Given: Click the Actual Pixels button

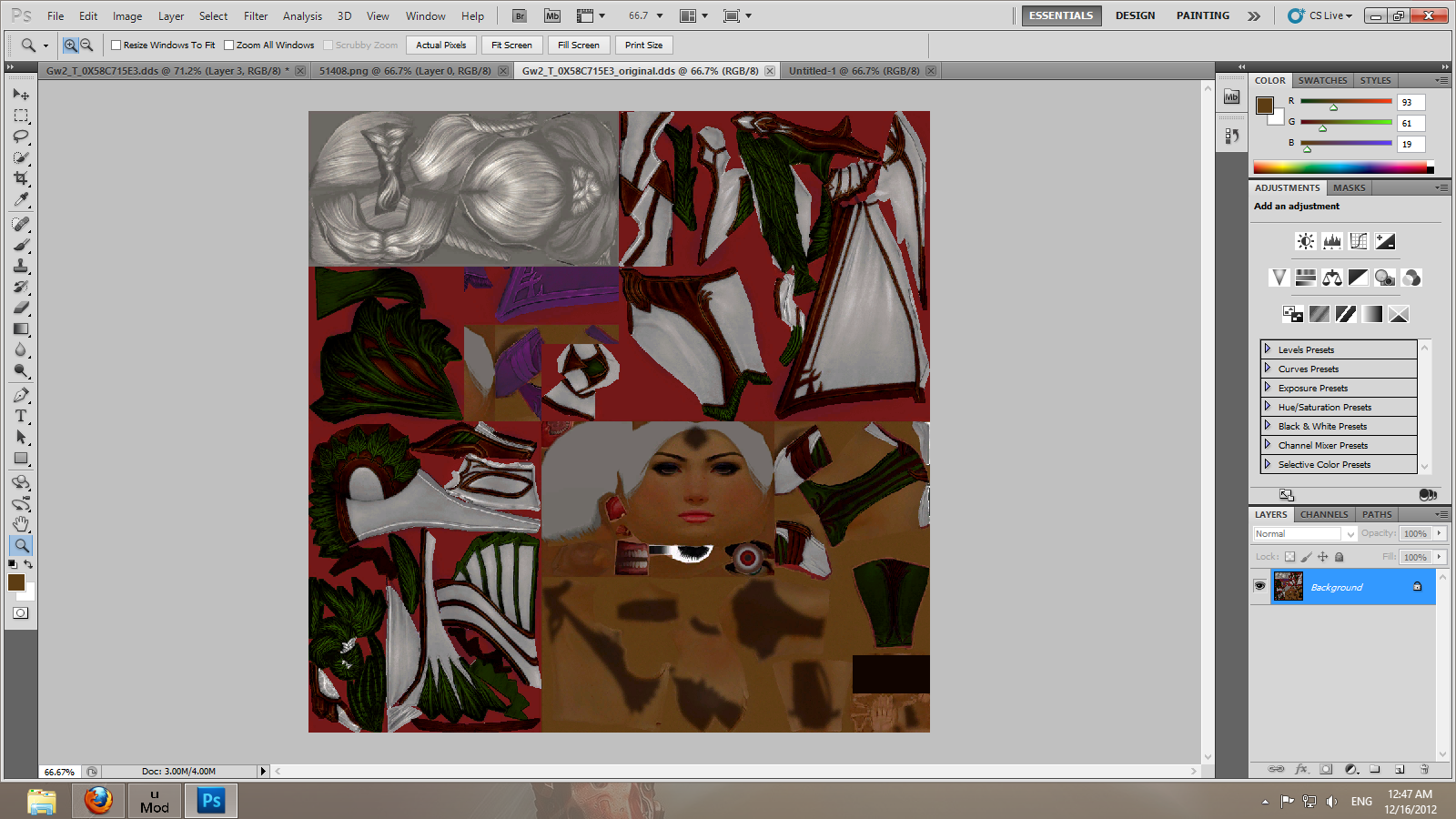Looking at the screenshot, I should coord(440,45).
